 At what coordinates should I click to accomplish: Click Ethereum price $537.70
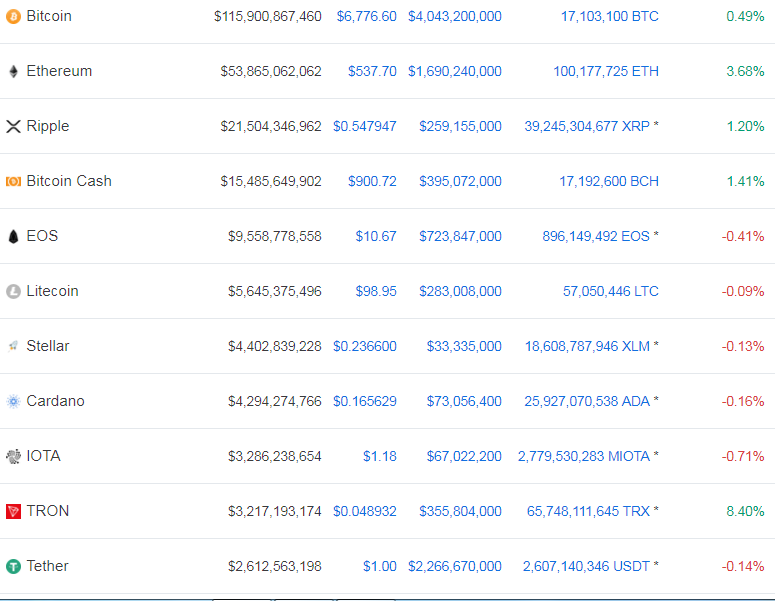click(x=372, y=71)
